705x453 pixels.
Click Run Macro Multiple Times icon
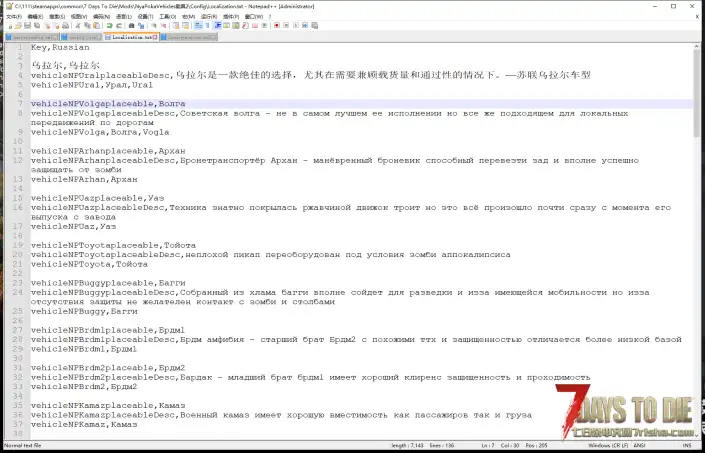pos(305,26)
